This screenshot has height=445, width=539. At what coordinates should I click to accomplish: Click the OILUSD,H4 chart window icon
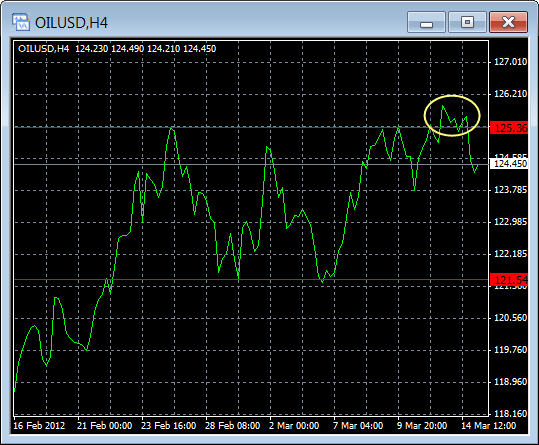21,22
